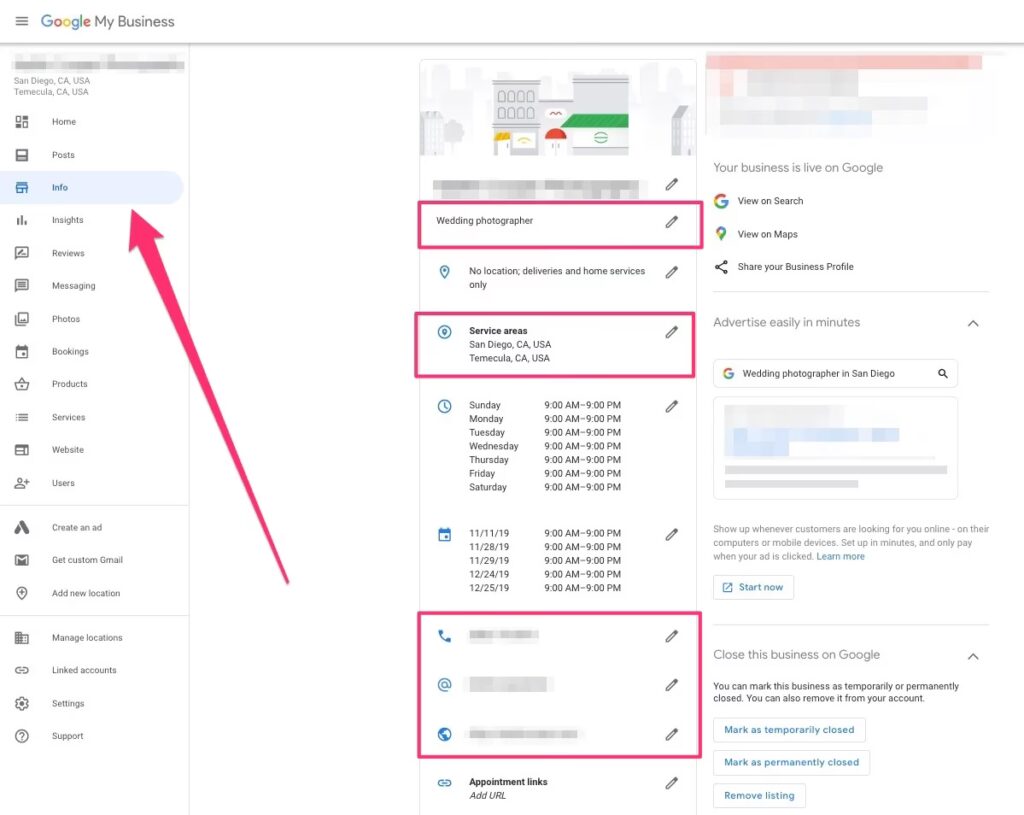This screenshot has height=815, width=1024.
Task: Open Insights in the sidebar
Action: (x=68, y=220)
